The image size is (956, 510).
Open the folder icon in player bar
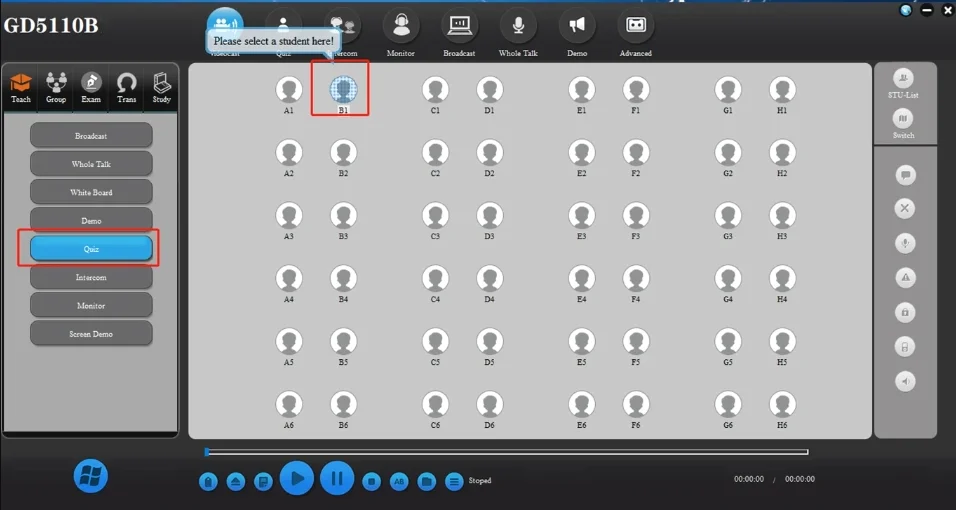(x=426, y=482)
